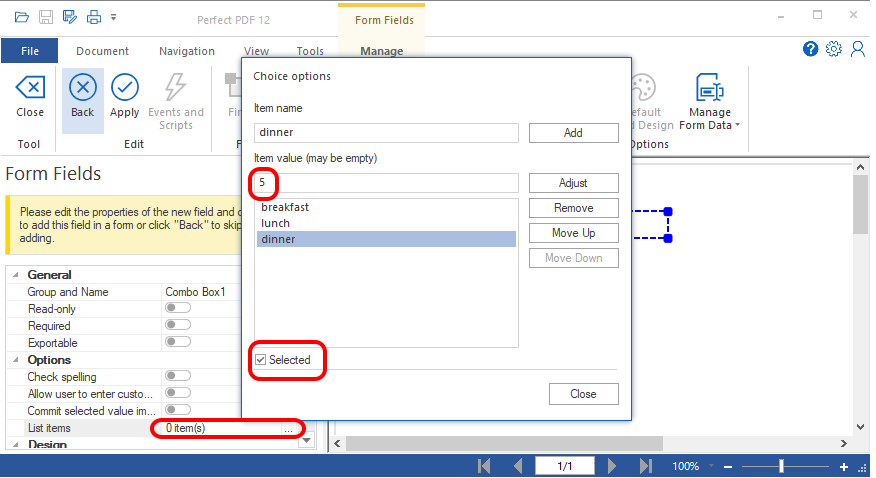
Task: Click the print icon in title bar
Action: coord(93,17)
